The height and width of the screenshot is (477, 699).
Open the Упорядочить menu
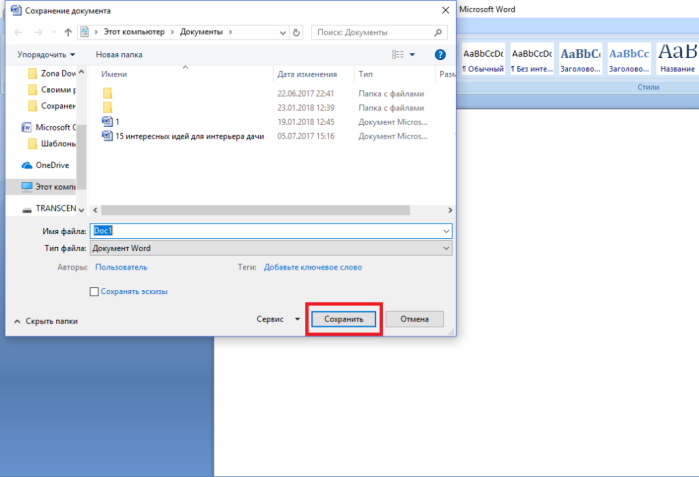coord(46,54)
